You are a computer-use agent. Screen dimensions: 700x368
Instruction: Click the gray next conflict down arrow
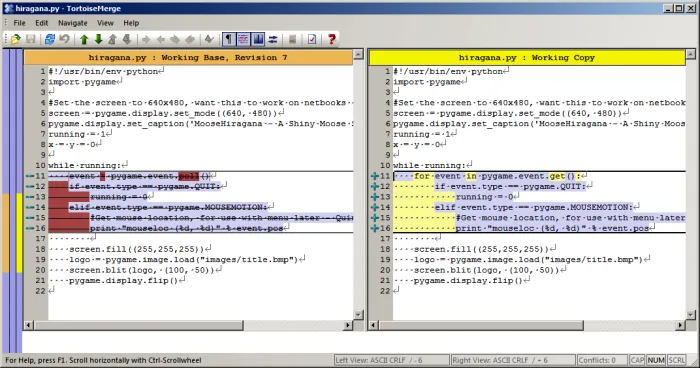(127, 39)
